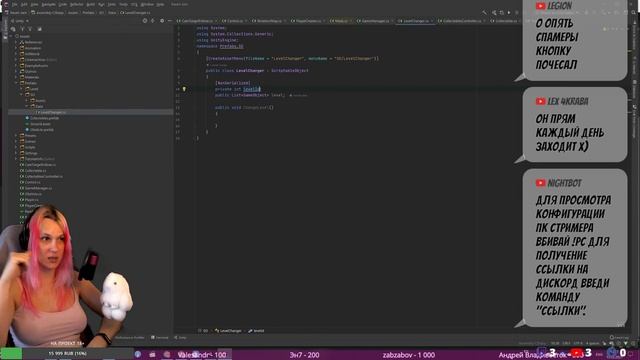Image resolution: width=640 pixels, height=360 pixels.
Task: Click the LevelChanger breadcrumb below the editor
Action: tap(229, 331)
